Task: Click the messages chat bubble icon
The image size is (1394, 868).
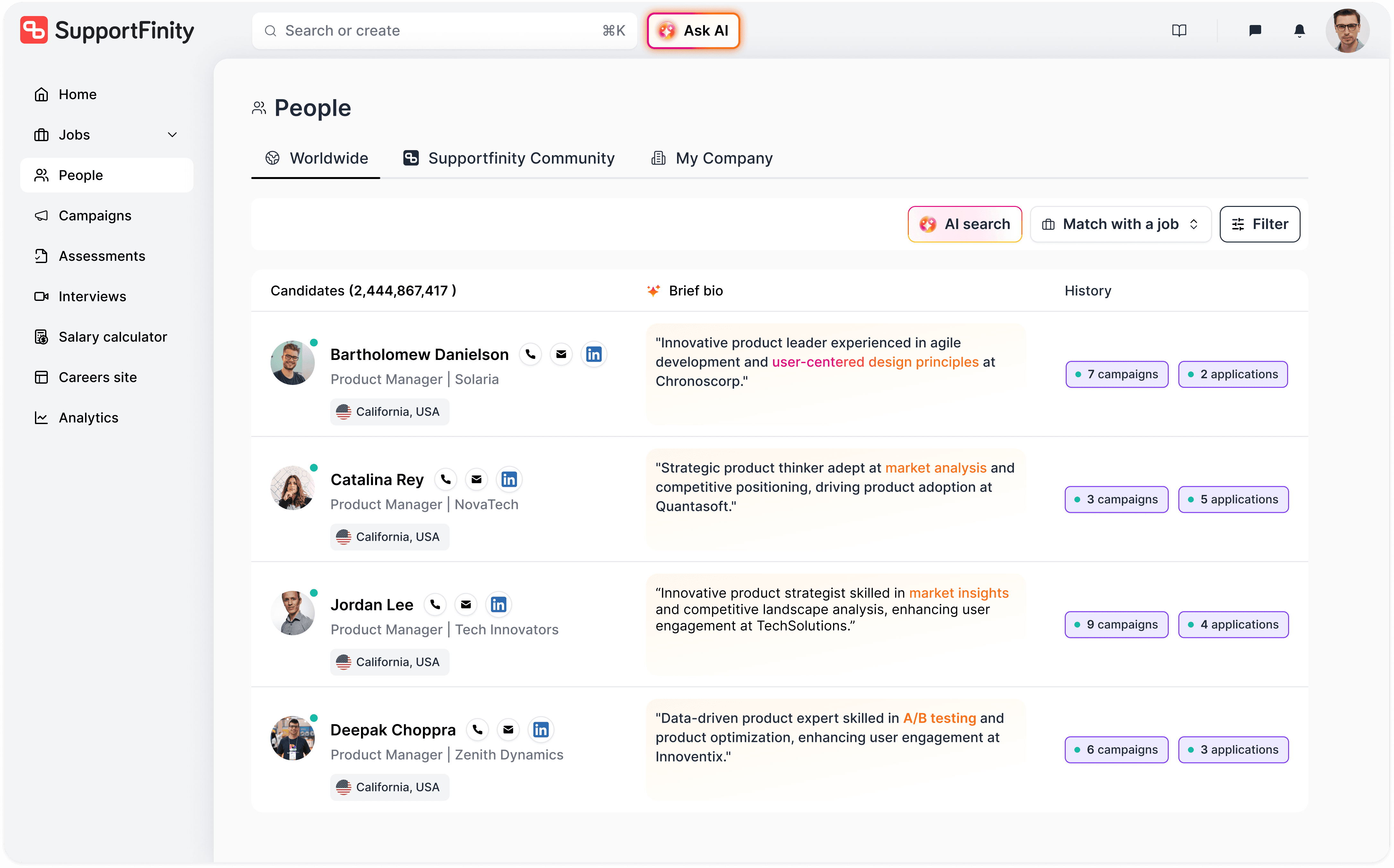Action: [1255, 30]
